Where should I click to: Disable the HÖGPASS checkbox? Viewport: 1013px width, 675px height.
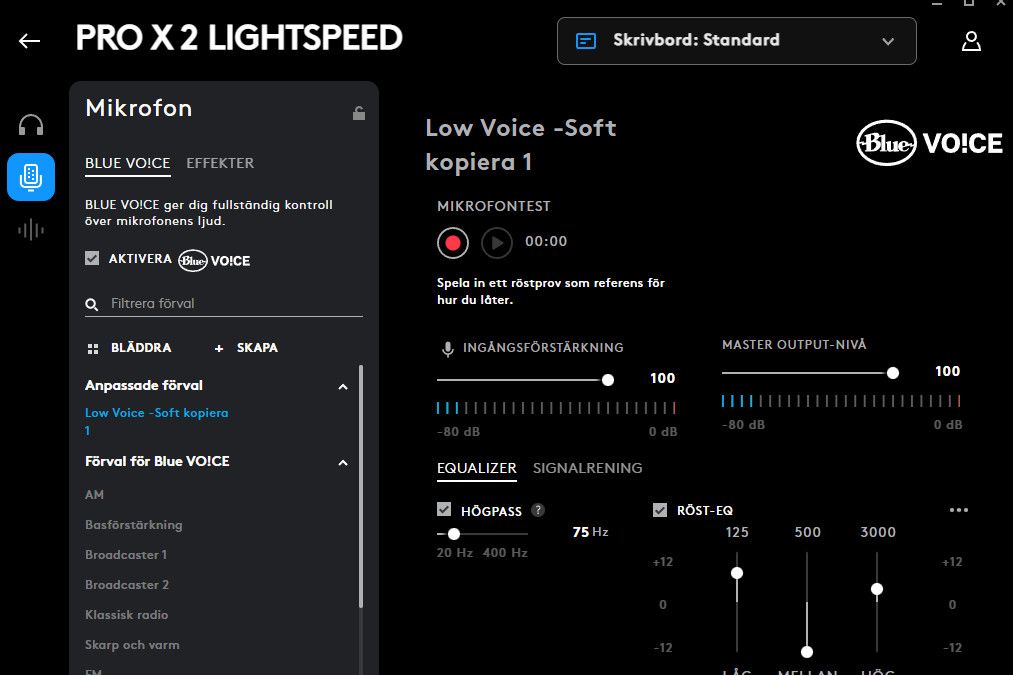click(444, 510)
